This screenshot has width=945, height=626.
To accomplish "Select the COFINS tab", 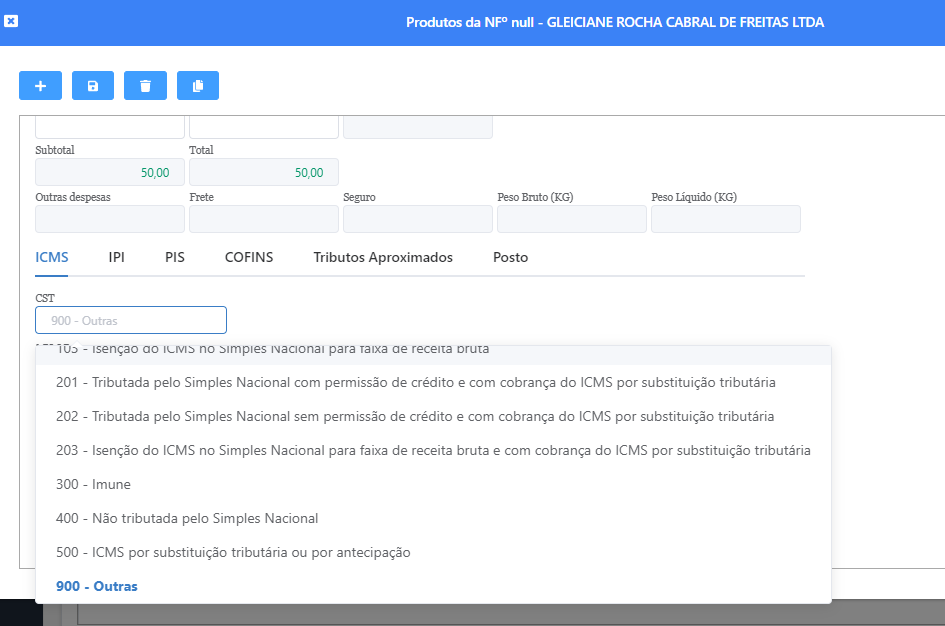I will click(x=249, y=257).
